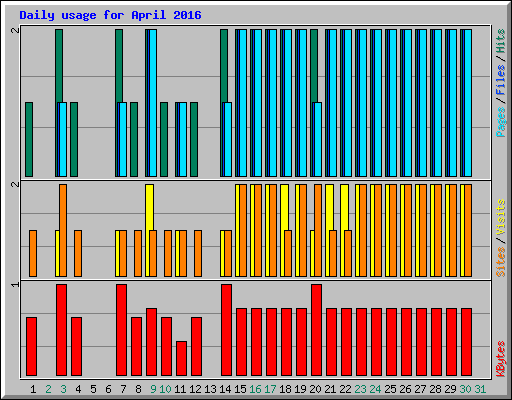Click the orange Sites bar for day 1
Screen dimensions: 512x400
(33, 253)
